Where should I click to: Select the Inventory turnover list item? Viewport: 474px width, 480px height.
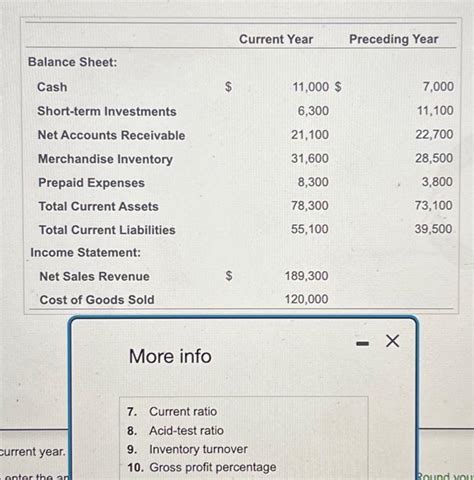pos(187,449)
